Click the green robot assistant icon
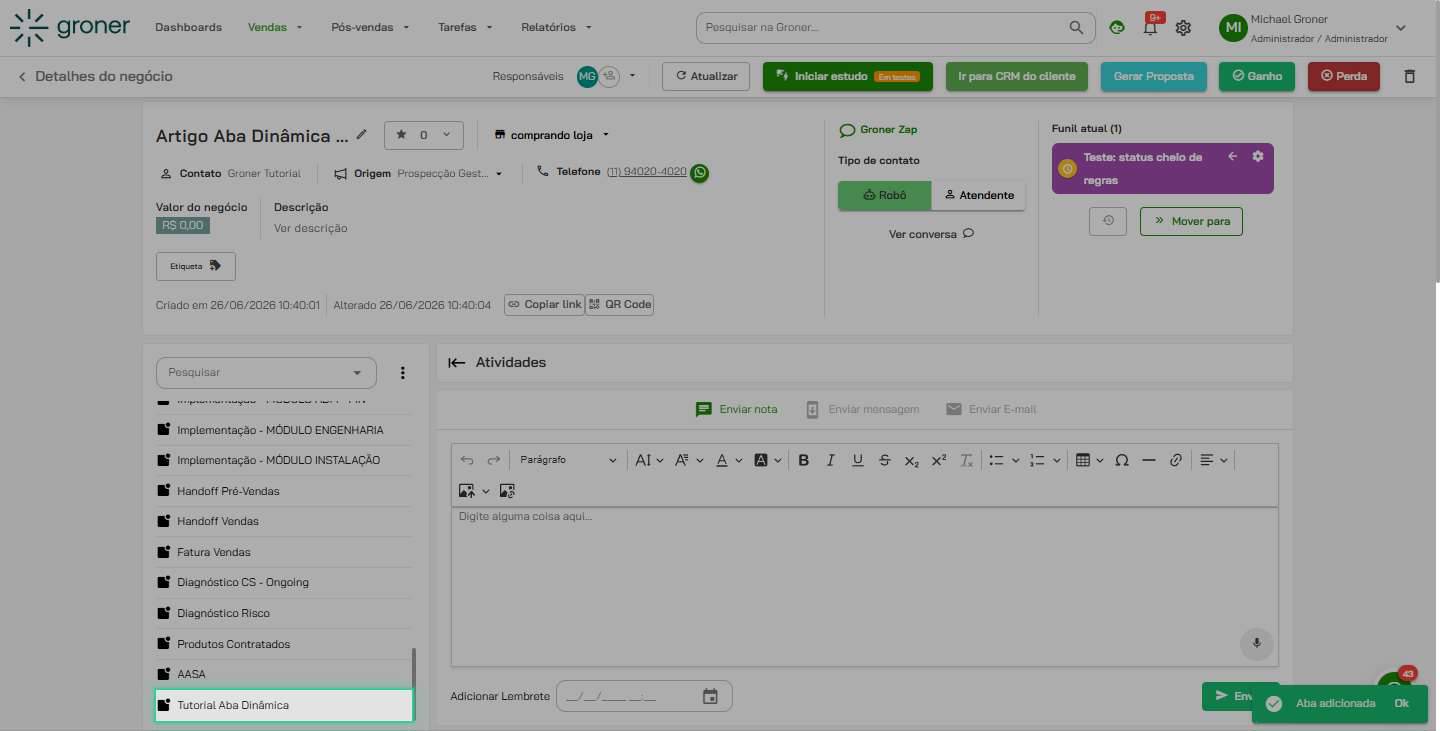The image size is (1440, 731). click(1117, 28)
